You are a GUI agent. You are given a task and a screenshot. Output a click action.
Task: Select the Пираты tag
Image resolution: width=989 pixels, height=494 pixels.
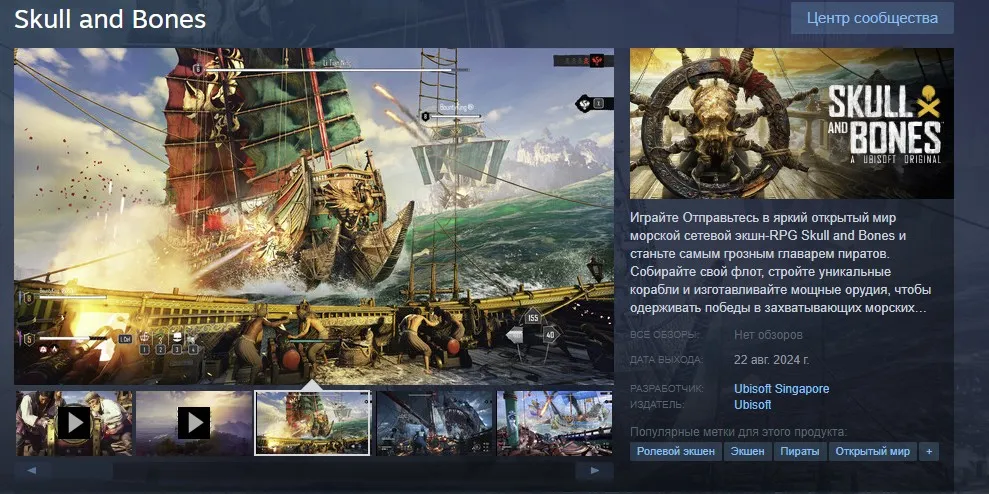coord(800,451)
